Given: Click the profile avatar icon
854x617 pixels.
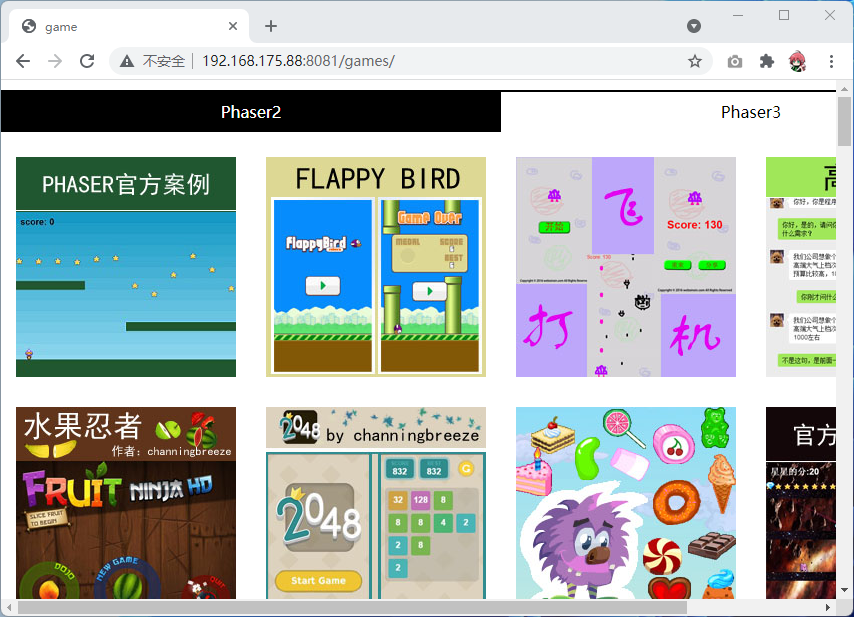Looking at the screenshot, I should point(798,61).
